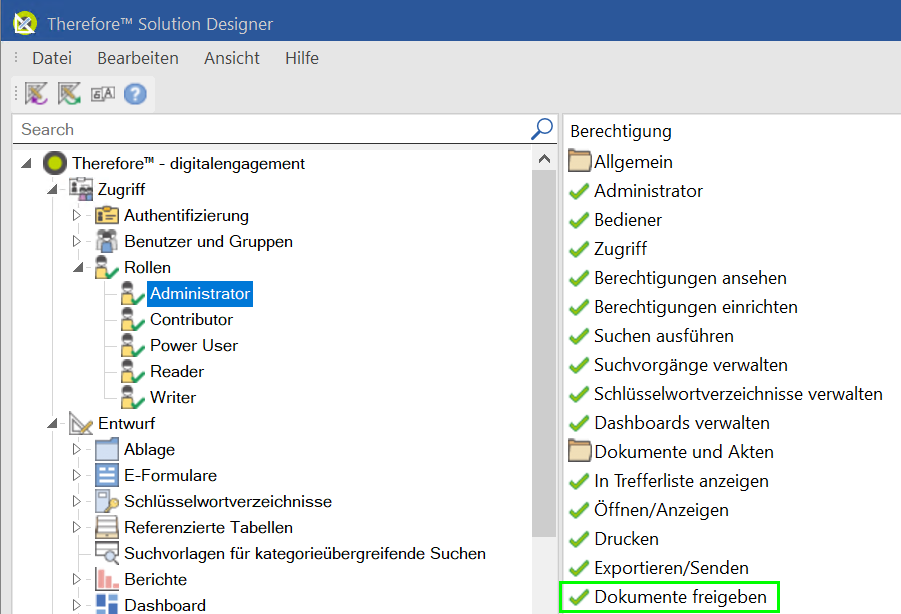Select the Power User role
Screen dimensions: 901x614
(x=194, y=345)
